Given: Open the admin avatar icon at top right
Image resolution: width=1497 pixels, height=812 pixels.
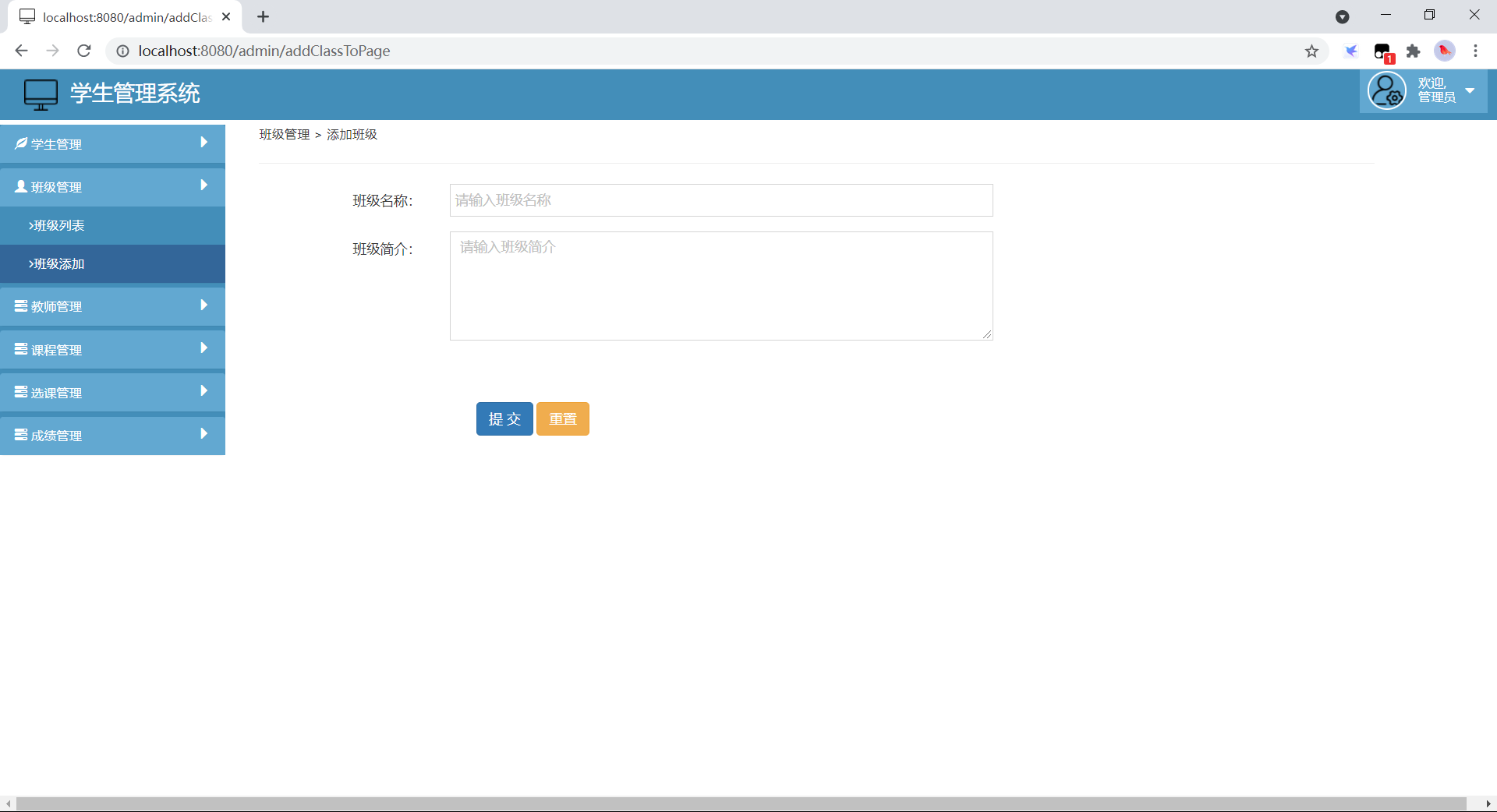Looking at the screenshot, I should coord(1387,90).
